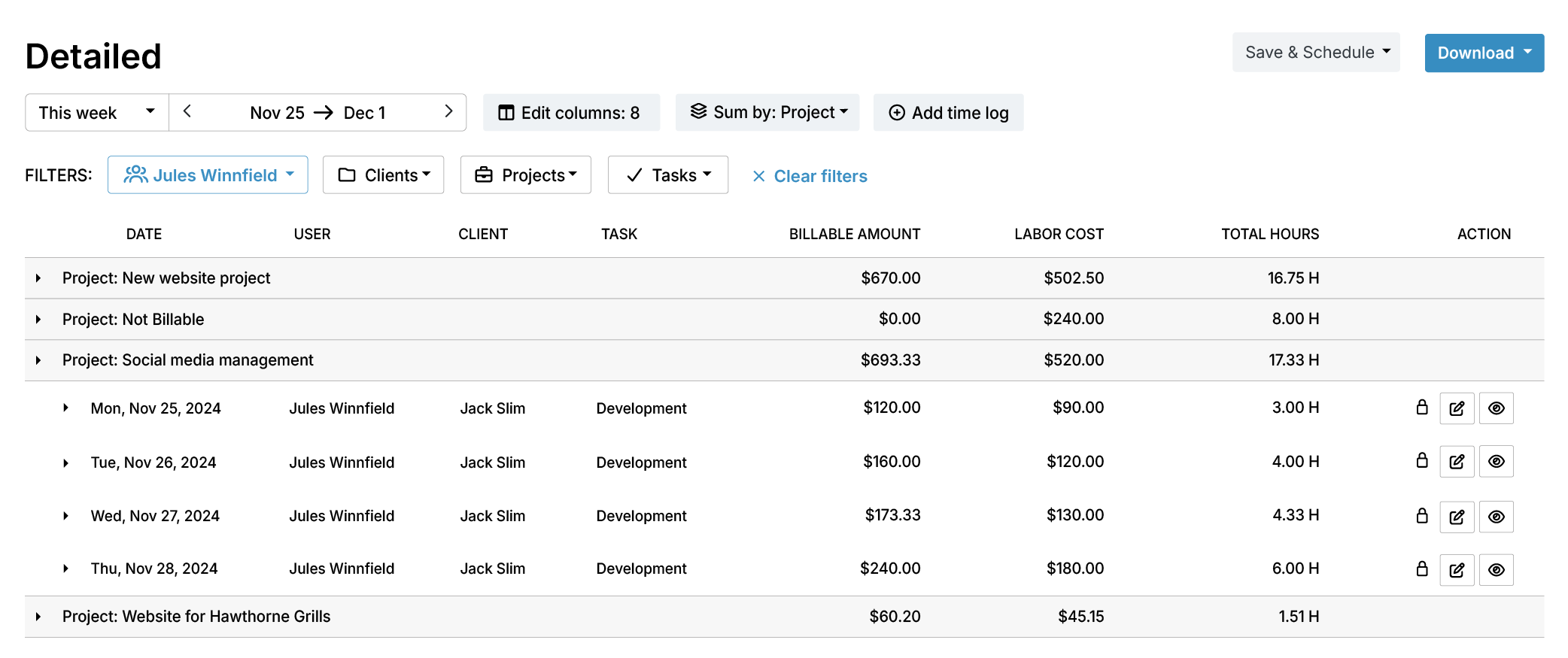Viewport: 1568px width, 658px height.
Task: Click Jack Slim client in Nov 26 row
Action: (493, 462)
